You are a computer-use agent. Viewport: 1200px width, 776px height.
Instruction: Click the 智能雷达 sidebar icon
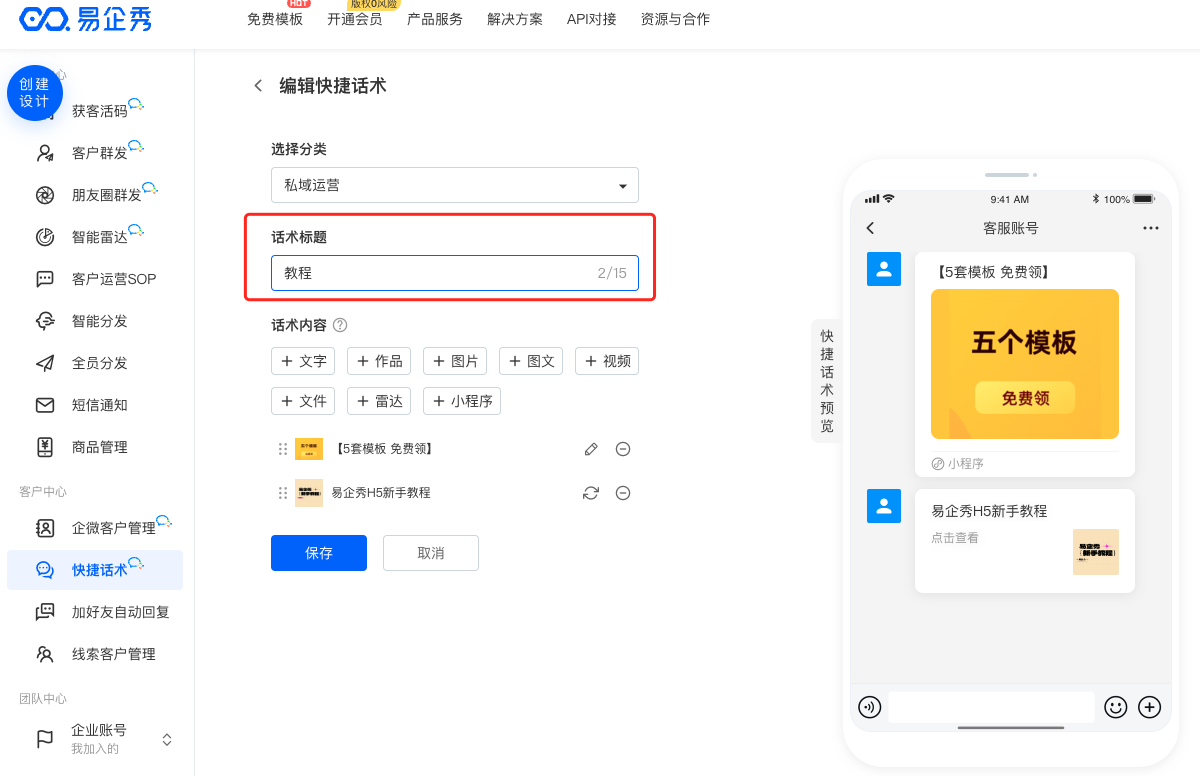click(45, 237)
